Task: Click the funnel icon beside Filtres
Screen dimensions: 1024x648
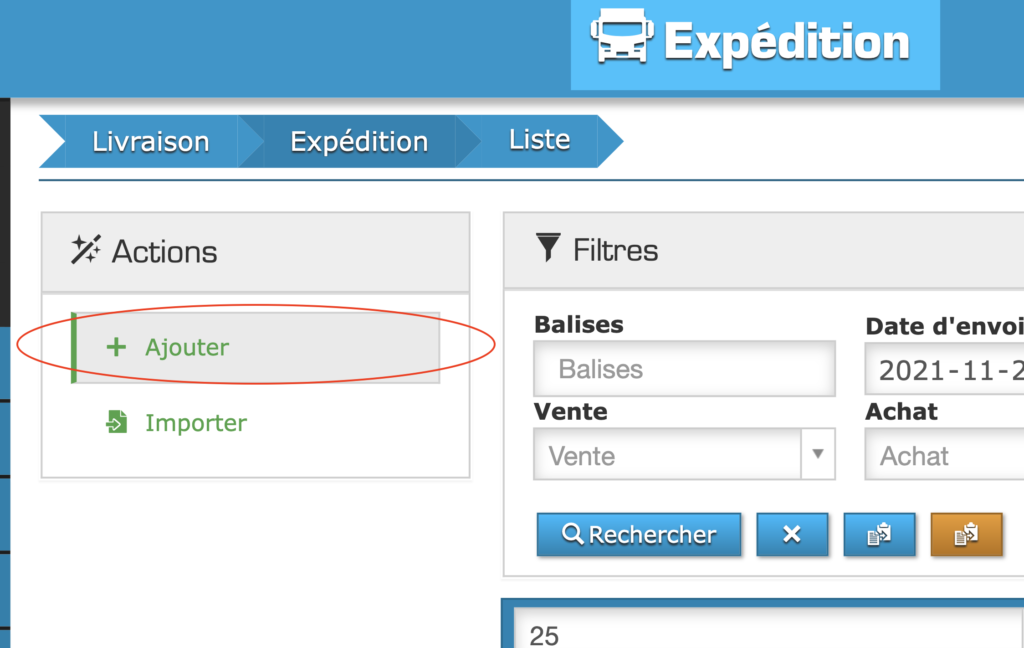Action: pyautogui.click(x=548, y=248)
